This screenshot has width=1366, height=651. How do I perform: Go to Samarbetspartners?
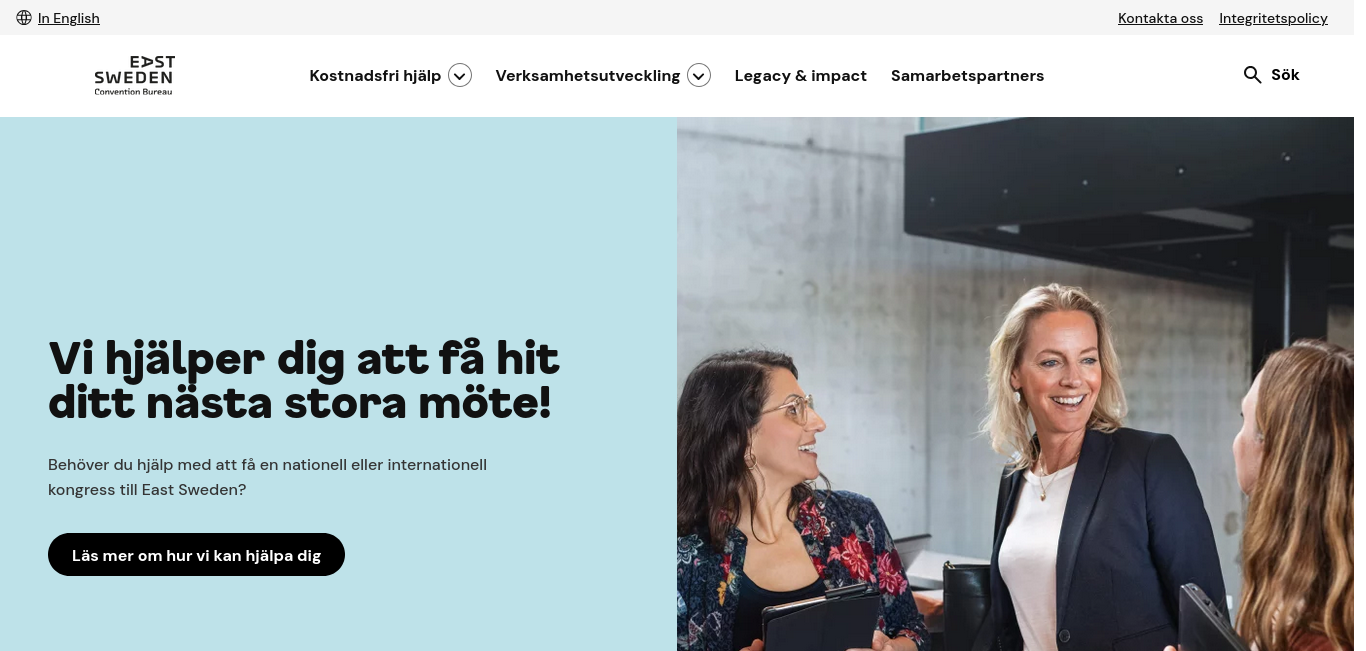coord(967,76)
